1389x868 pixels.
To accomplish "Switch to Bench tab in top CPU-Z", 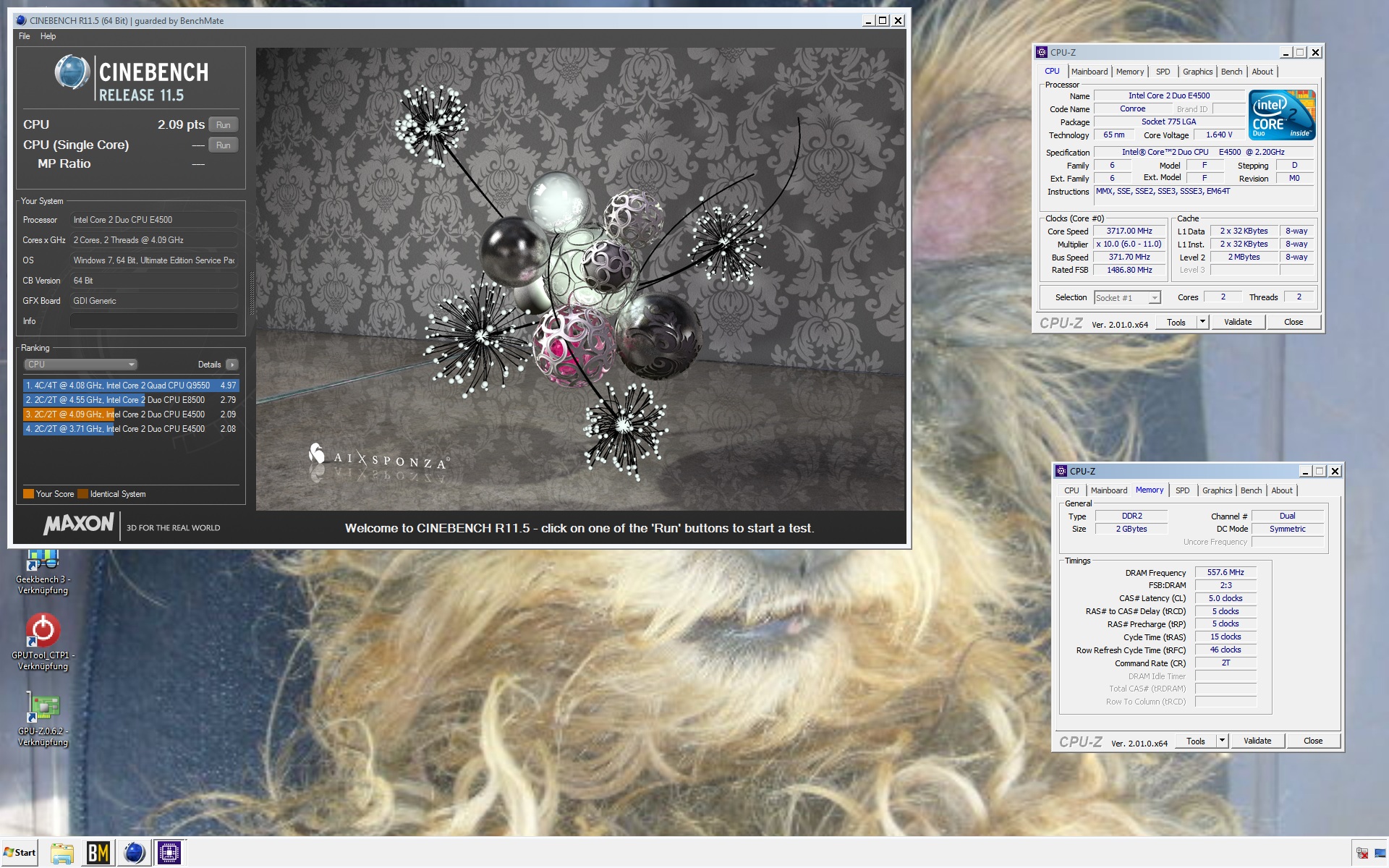I will (1231, 72).
